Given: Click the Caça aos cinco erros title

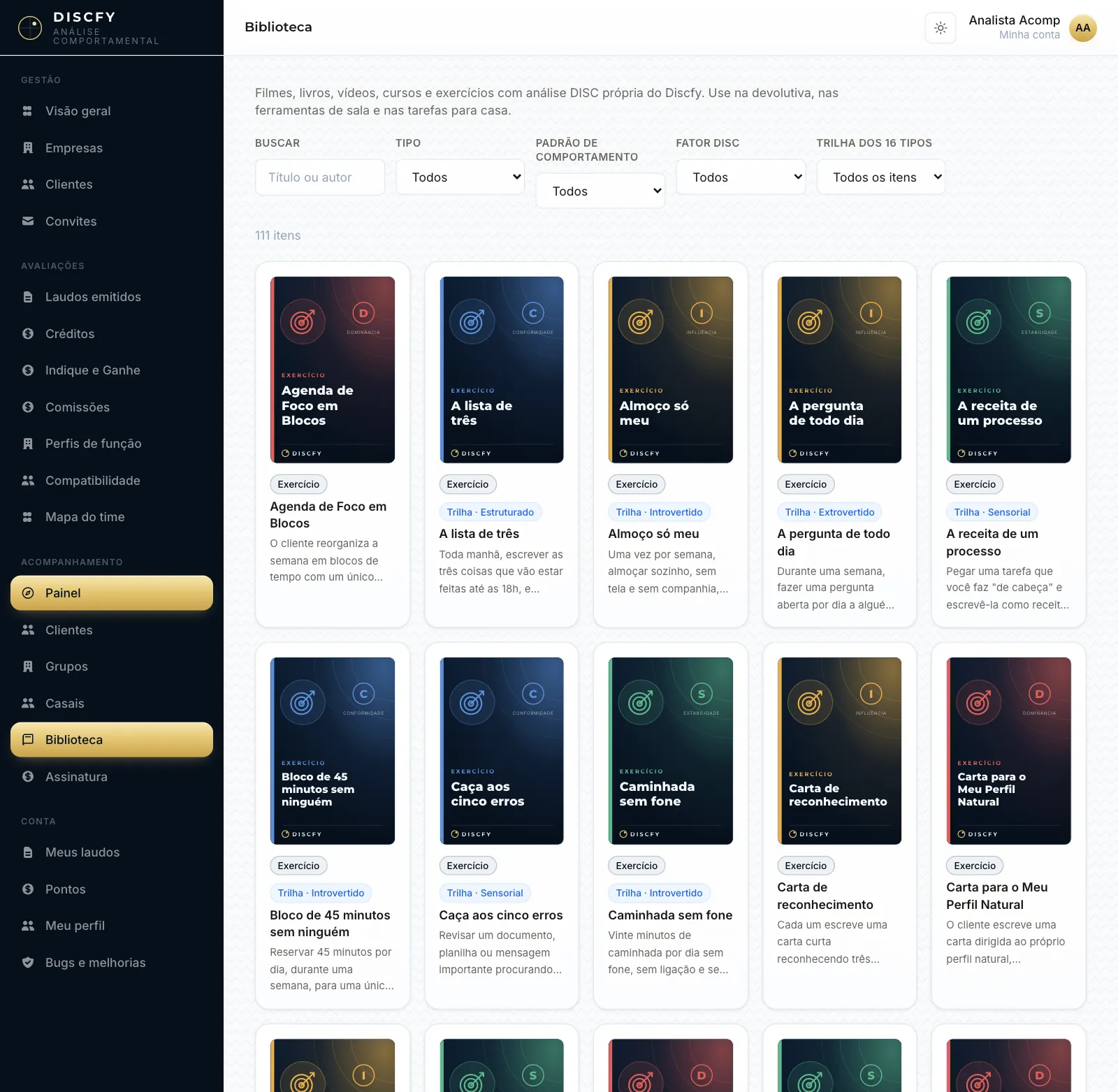Looking at the screenshot, I should [x=501, y=915].
